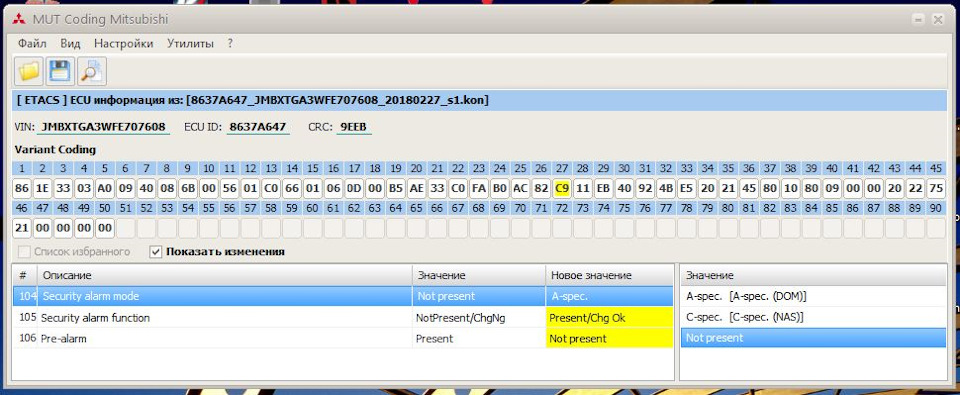Viewport: 960px width, 395px height.
Task: Select byte 46 value 21
Action: tap(21, 228)
